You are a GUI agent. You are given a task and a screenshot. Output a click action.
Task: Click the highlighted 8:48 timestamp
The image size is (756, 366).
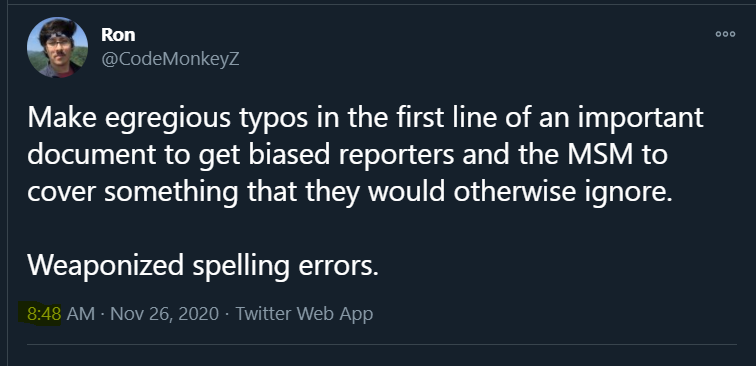(44, 314)
